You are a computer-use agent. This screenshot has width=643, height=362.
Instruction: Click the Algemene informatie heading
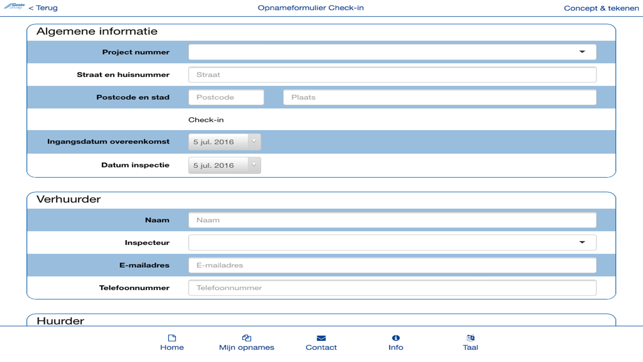tap(97, 32)
